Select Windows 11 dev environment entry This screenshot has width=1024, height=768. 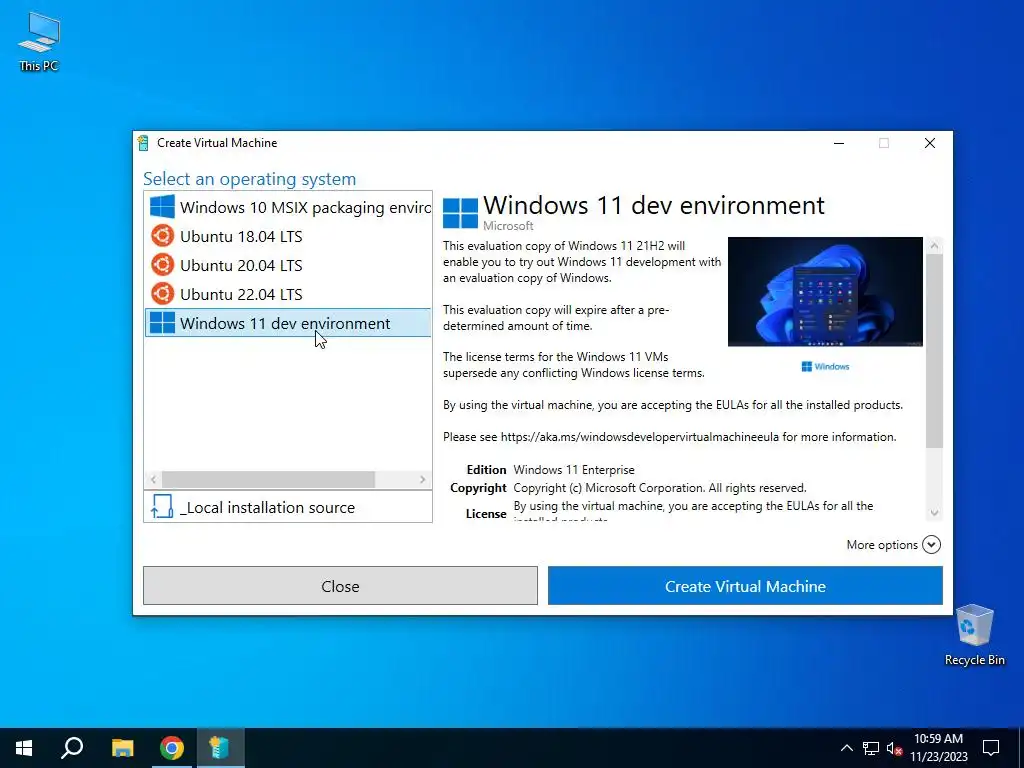(288, 323)
